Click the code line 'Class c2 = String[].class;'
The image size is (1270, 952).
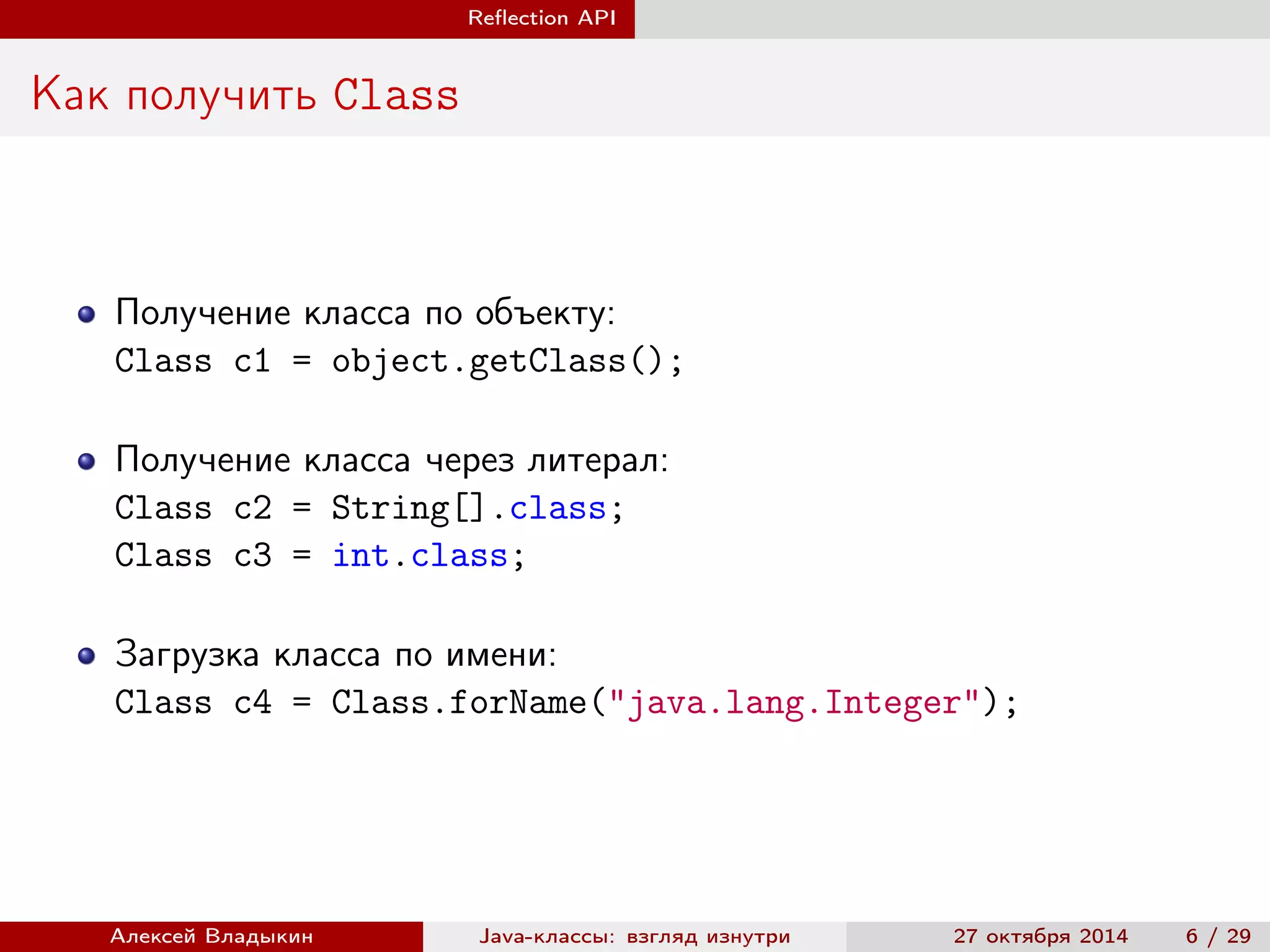pyautogui.click(x=369, y=508)
